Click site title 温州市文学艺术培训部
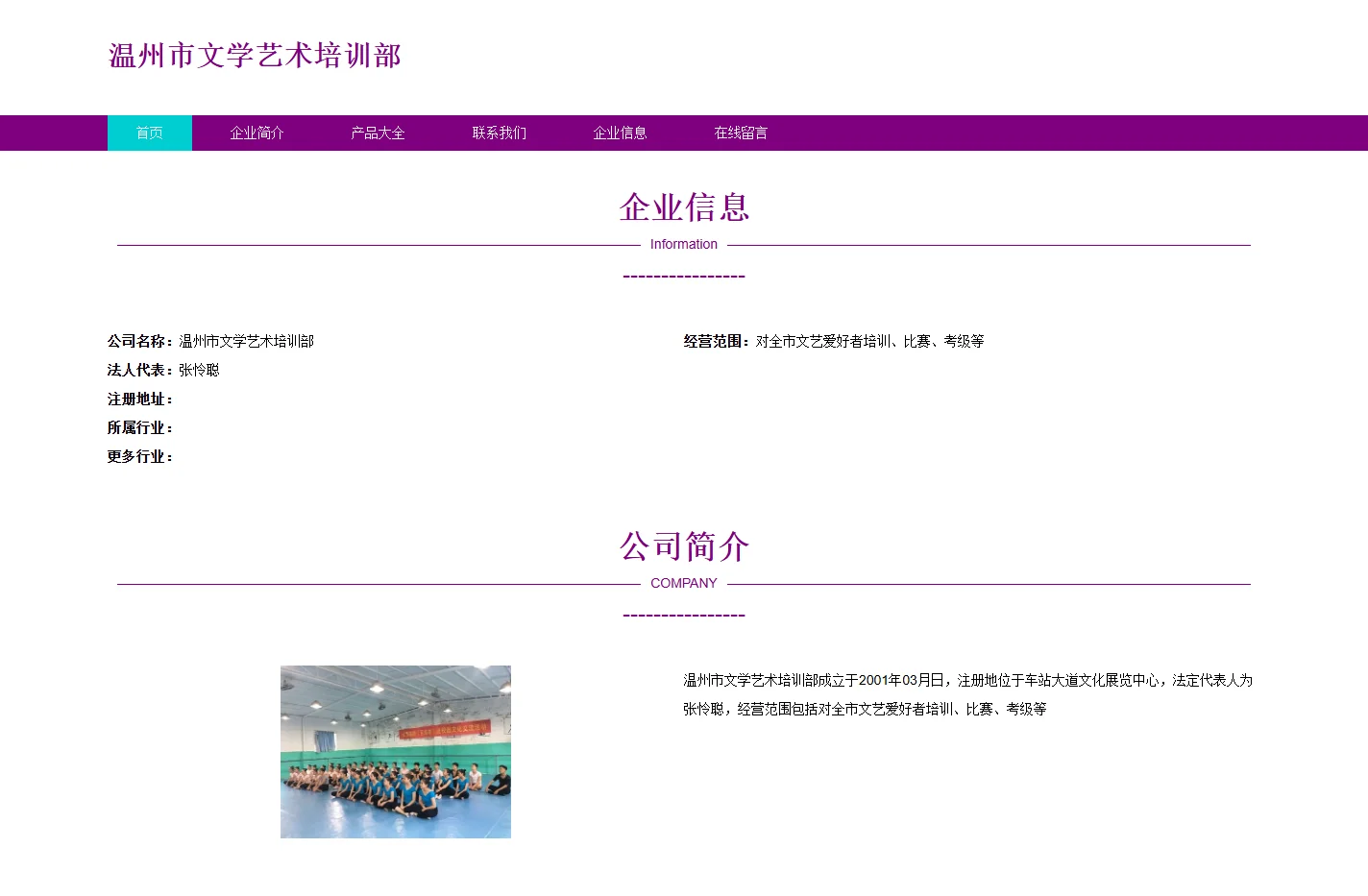Viewport: 1368px width, 896px height. pyautogui.click(x=255, y=56)
